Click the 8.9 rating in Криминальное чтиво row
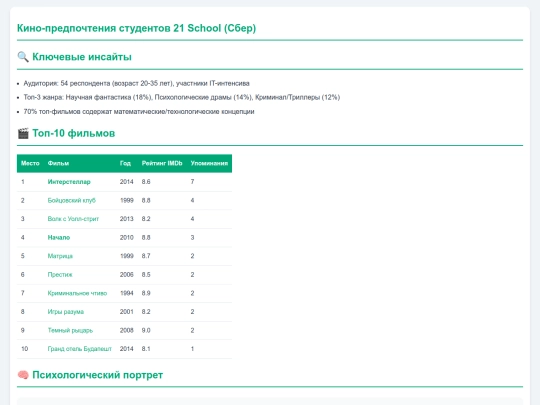The height and width of the screenshot is (405, 540). pos(146,293)
